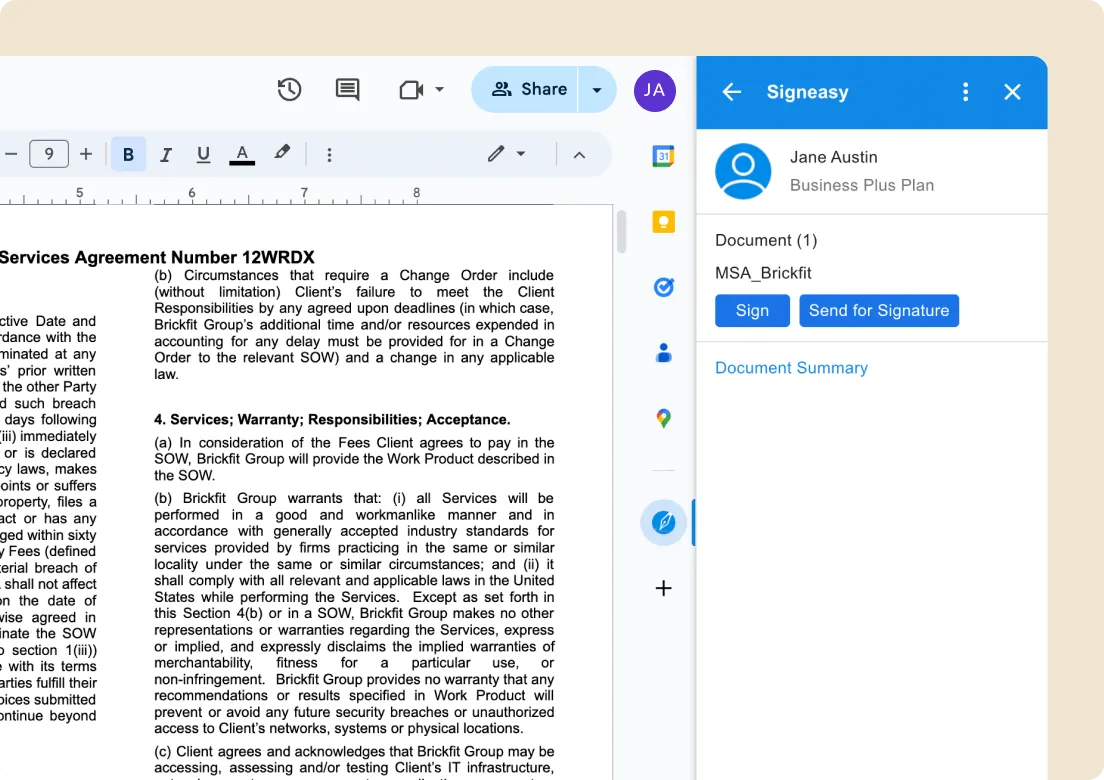Open the text color picker
Image resolution: width=1104 pixels, height=780 pixels.
(241, 154)
